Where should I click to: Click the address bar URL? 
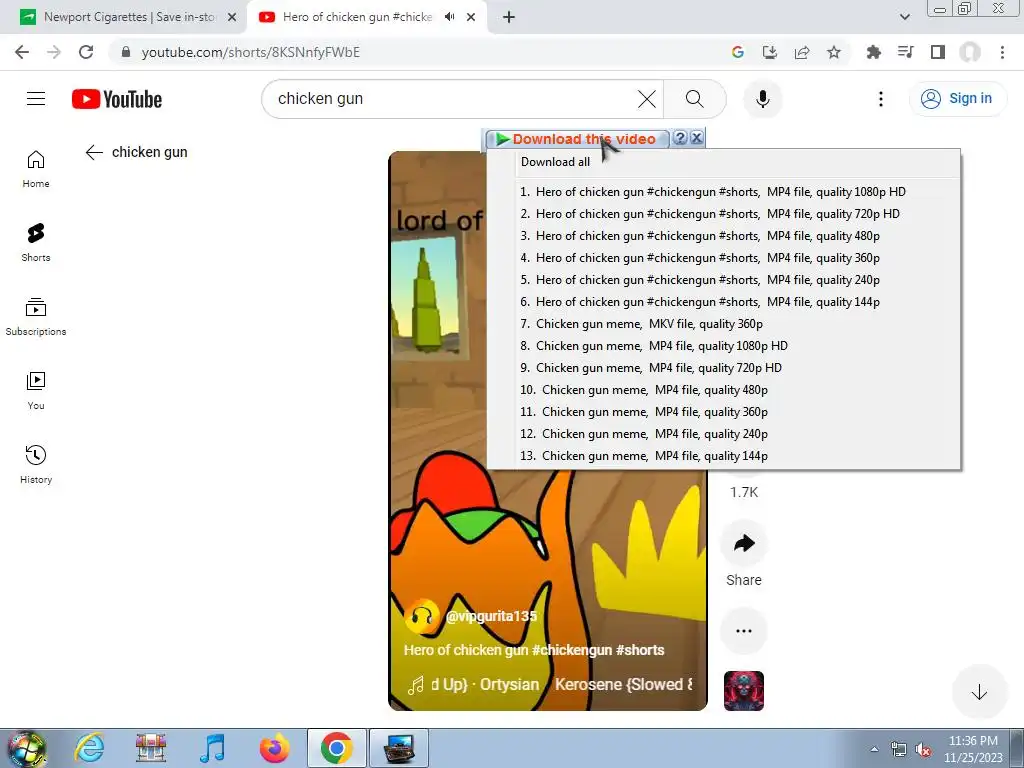click(251, 52)
